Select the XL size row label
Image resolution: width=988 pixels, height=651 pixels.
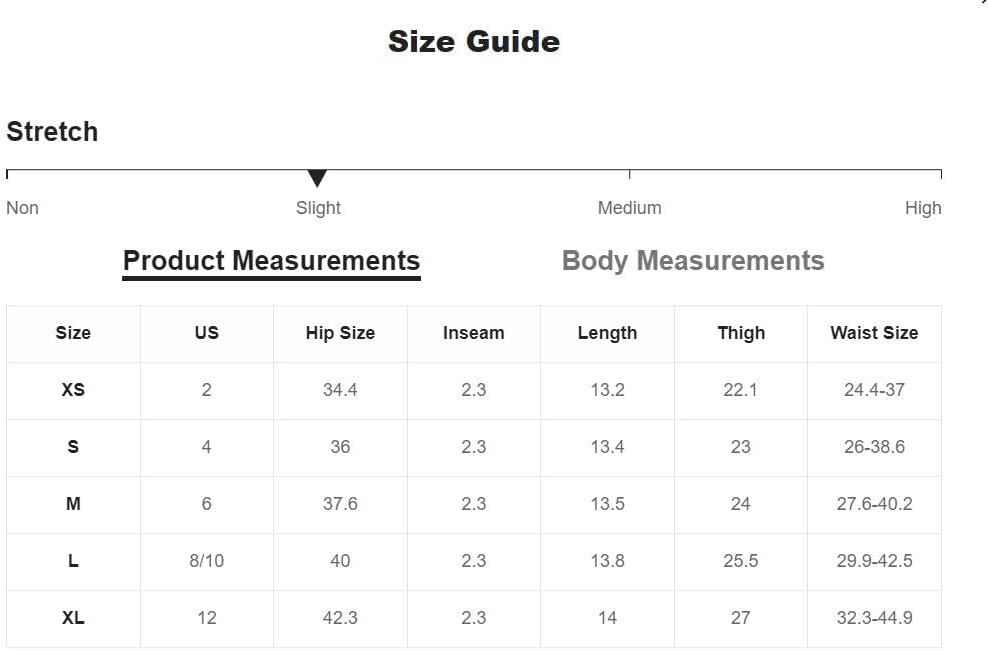tap(73, 618)
